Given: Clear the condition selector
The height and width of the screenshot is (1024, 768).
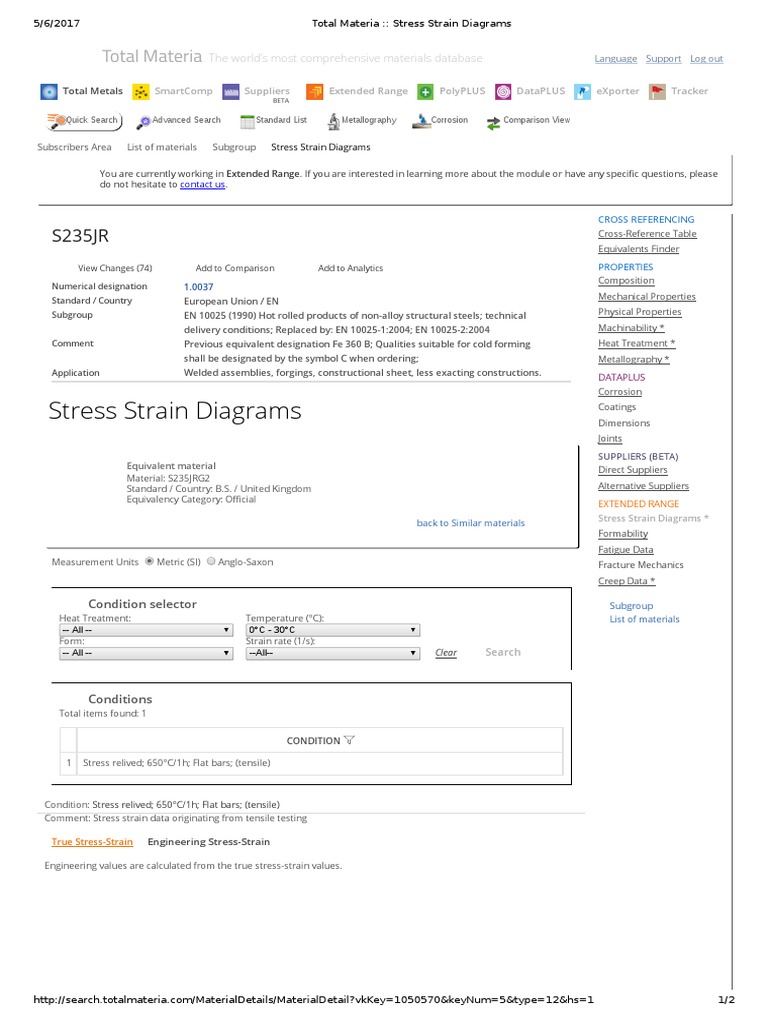Looking at the screenshot, I should (446, 652).
